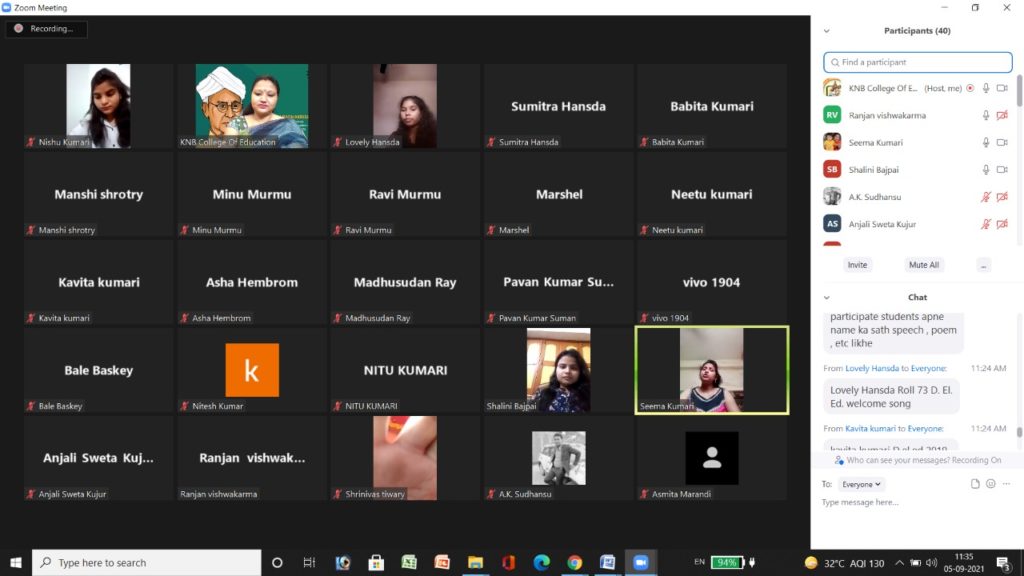Click muted microphone icon for Anjali Sweta Kujur
This screenshot has height=576, width=1024.
tap(986, 224)
